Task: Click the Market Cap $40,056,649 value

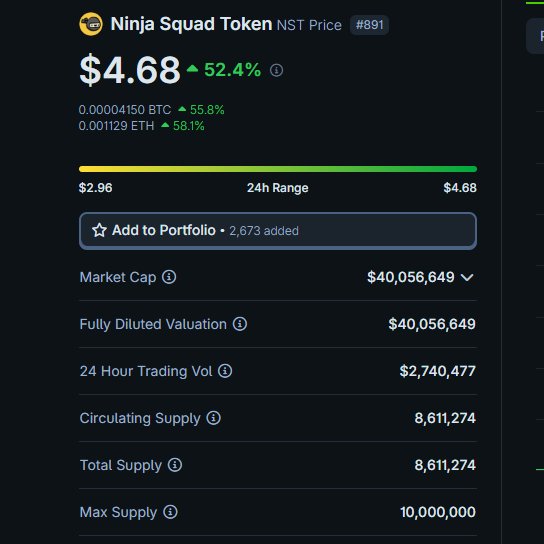Action: click(411, 277)
